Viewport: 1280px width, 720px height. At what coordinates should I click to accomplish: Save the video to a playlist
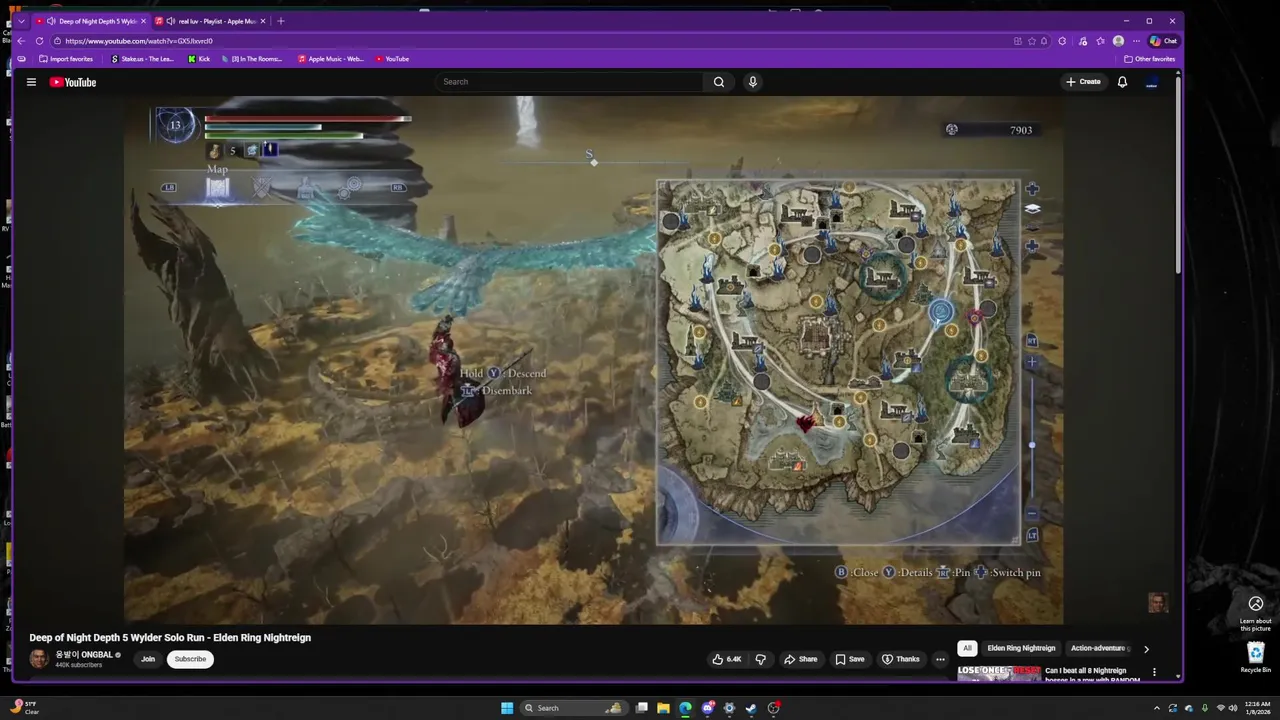point(850,659)
